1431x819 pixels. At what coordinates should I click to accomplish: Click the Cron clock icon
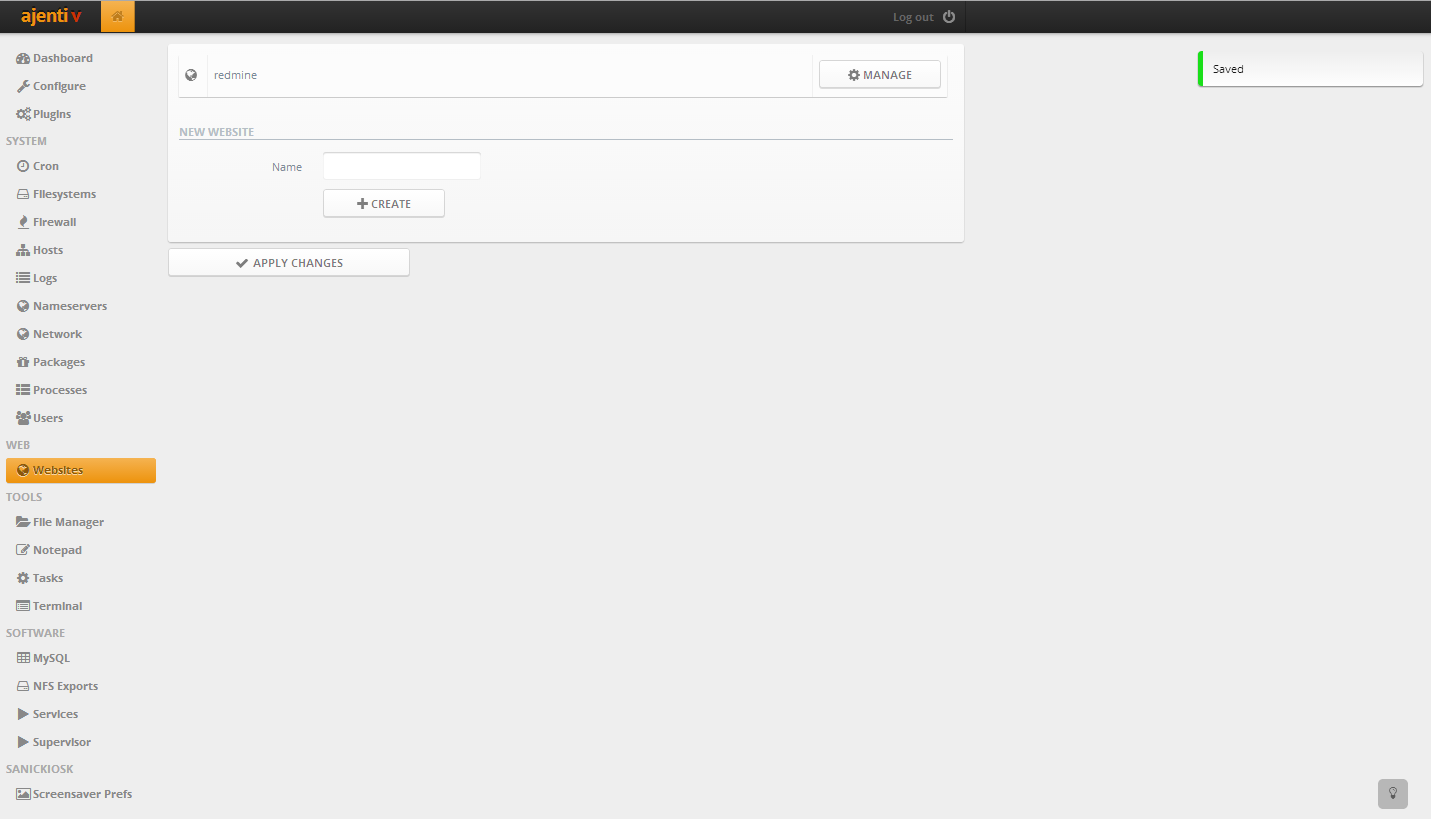[23, 166]
